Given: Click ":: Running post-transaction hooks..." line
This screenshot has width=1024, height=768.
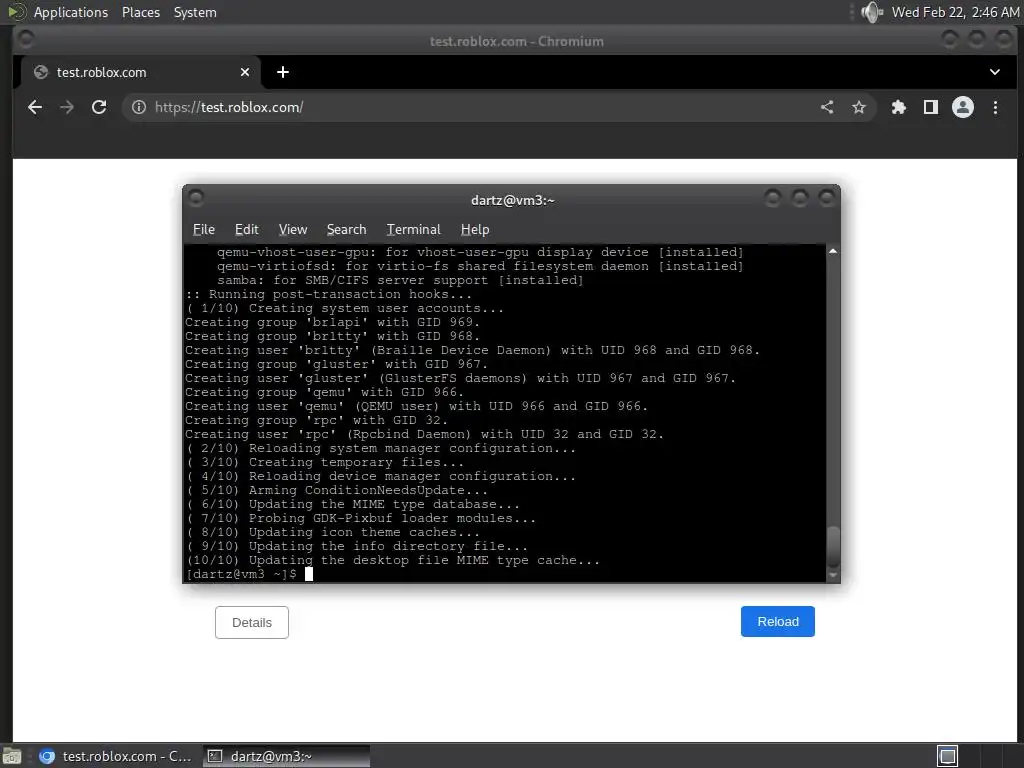Looking at the screenshot, I should pos(328,294).
